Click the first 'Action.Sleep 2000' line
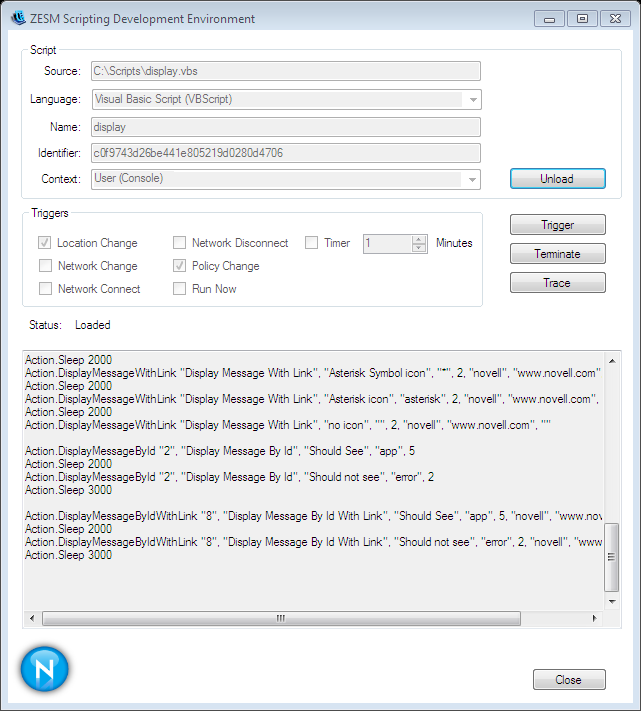Viewport: 641px width, 711px height. pos(68,360)
